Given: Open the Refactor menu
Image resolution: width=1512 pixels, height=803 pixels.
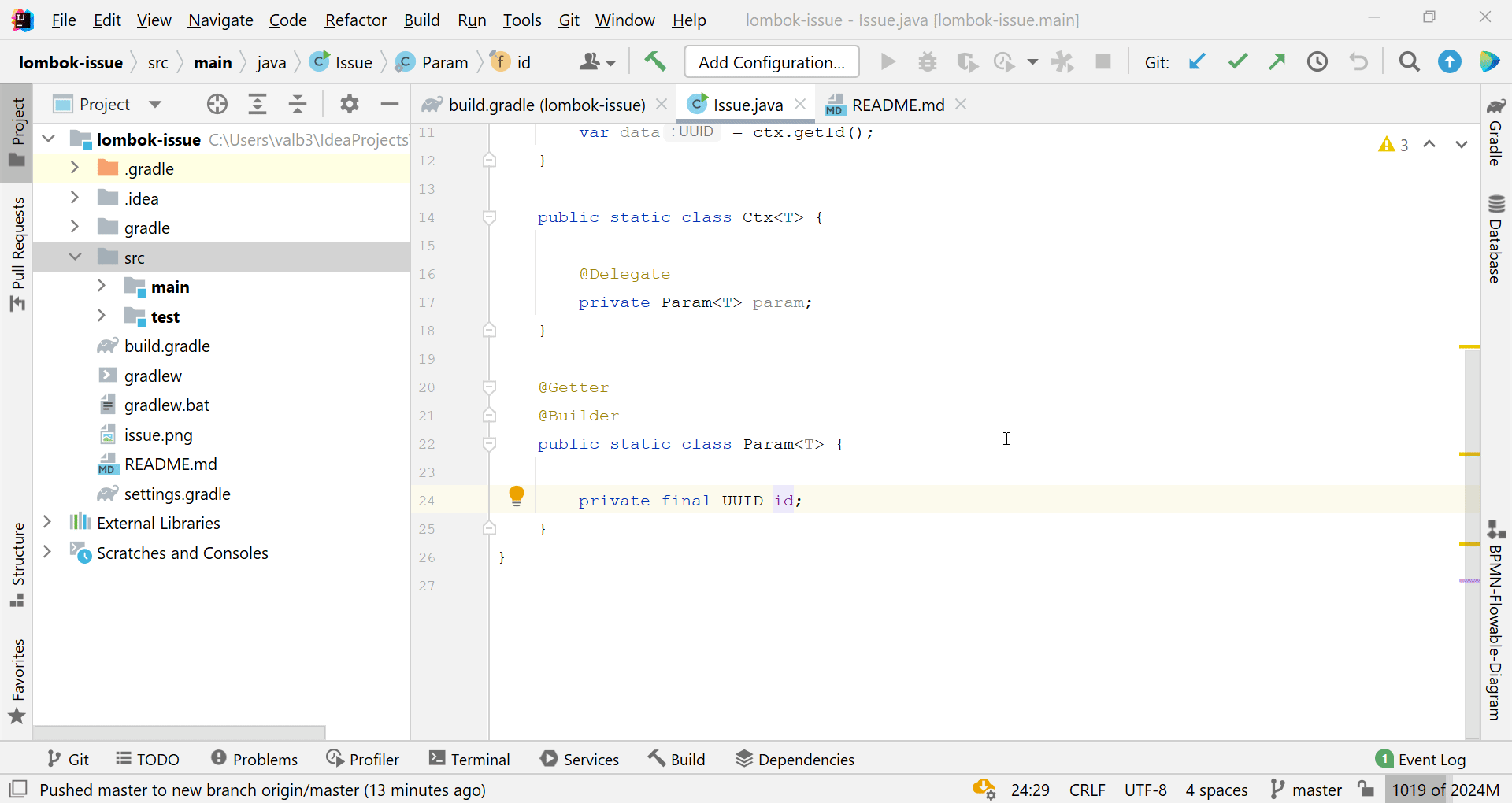Looking at the screenshot, I should pyautogui.click(x=356, y=20).
